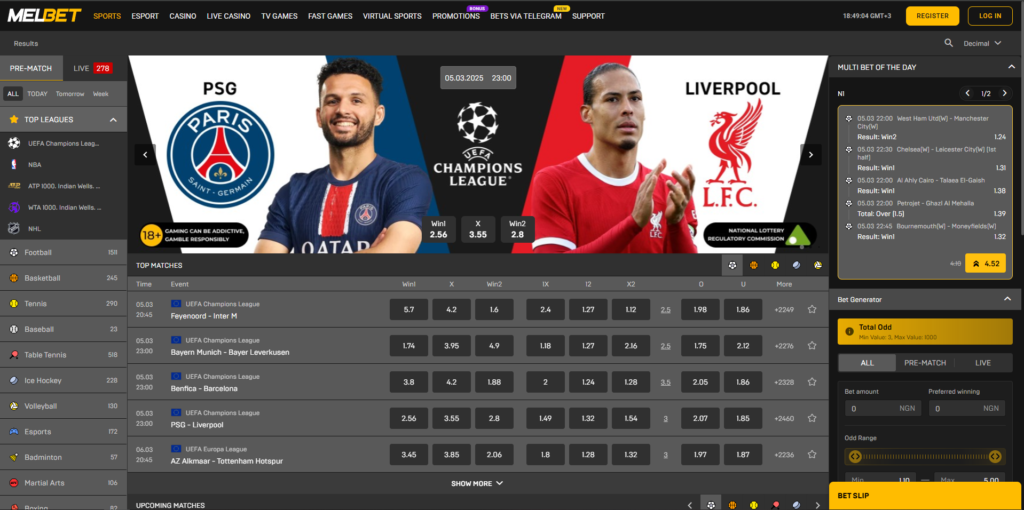
Task: Open the LIVE CASINO menu item
Action: pos(228,16)
